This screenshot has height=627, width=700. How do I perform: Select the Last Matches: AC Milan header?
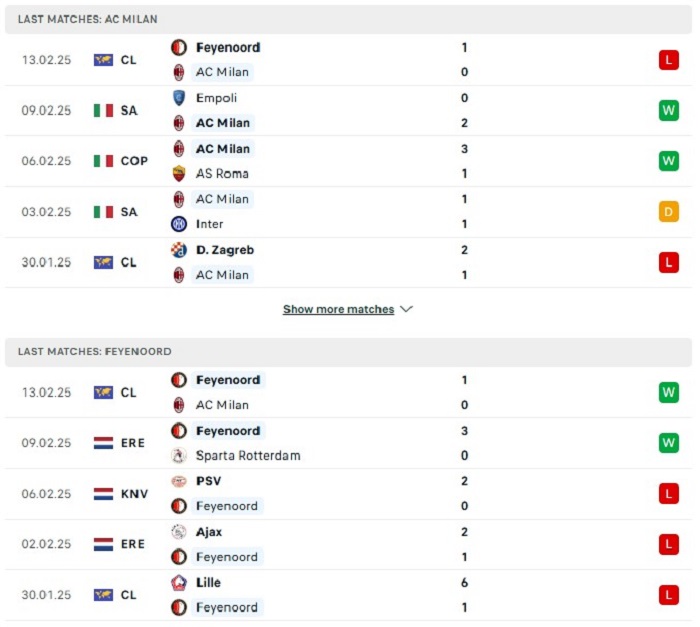[x=348, y=19]
